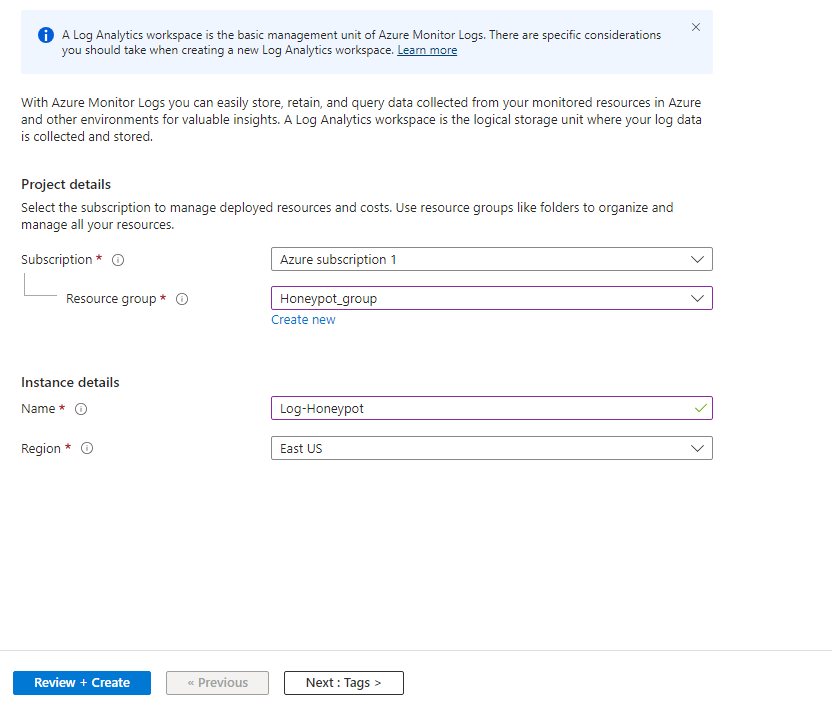The height and width of the screenshot is (707, 832).
Task: Click the Project details heading
Action: pyautogui.click(x=66, y=185)
